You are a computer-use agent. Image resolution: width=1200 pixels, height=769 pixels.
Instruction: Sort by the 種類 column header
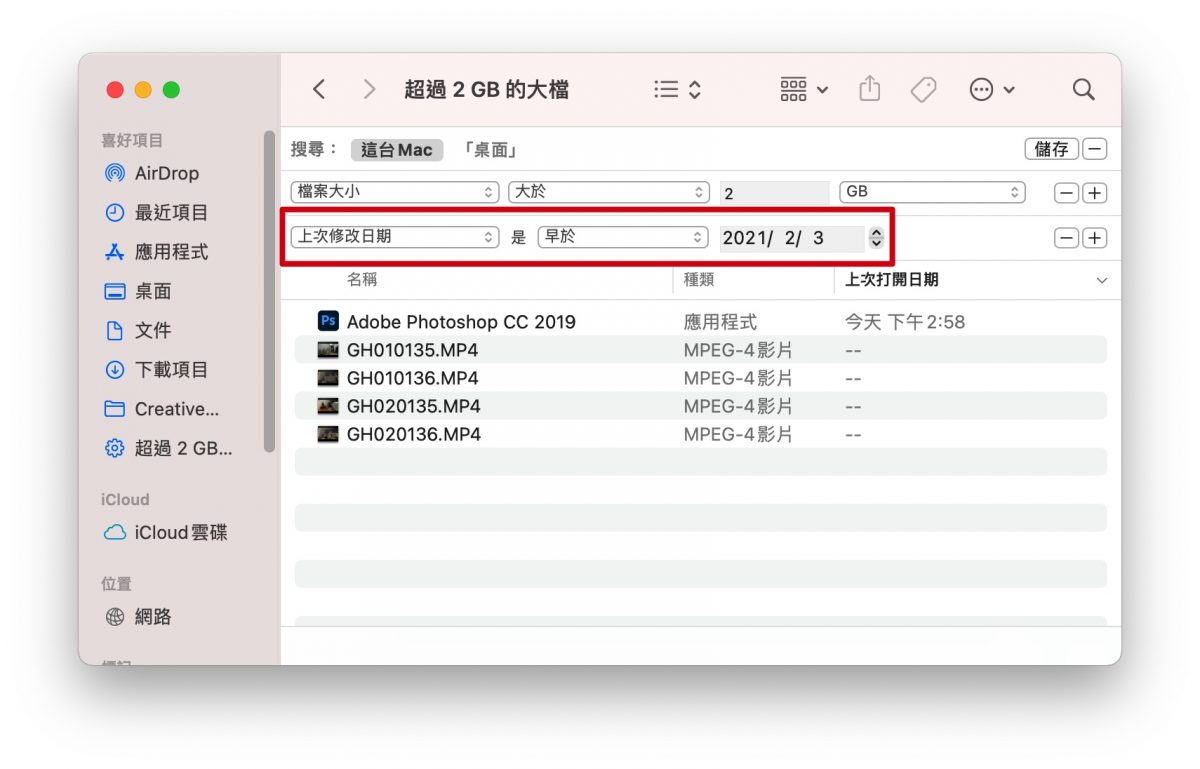(x=699, y=280)
